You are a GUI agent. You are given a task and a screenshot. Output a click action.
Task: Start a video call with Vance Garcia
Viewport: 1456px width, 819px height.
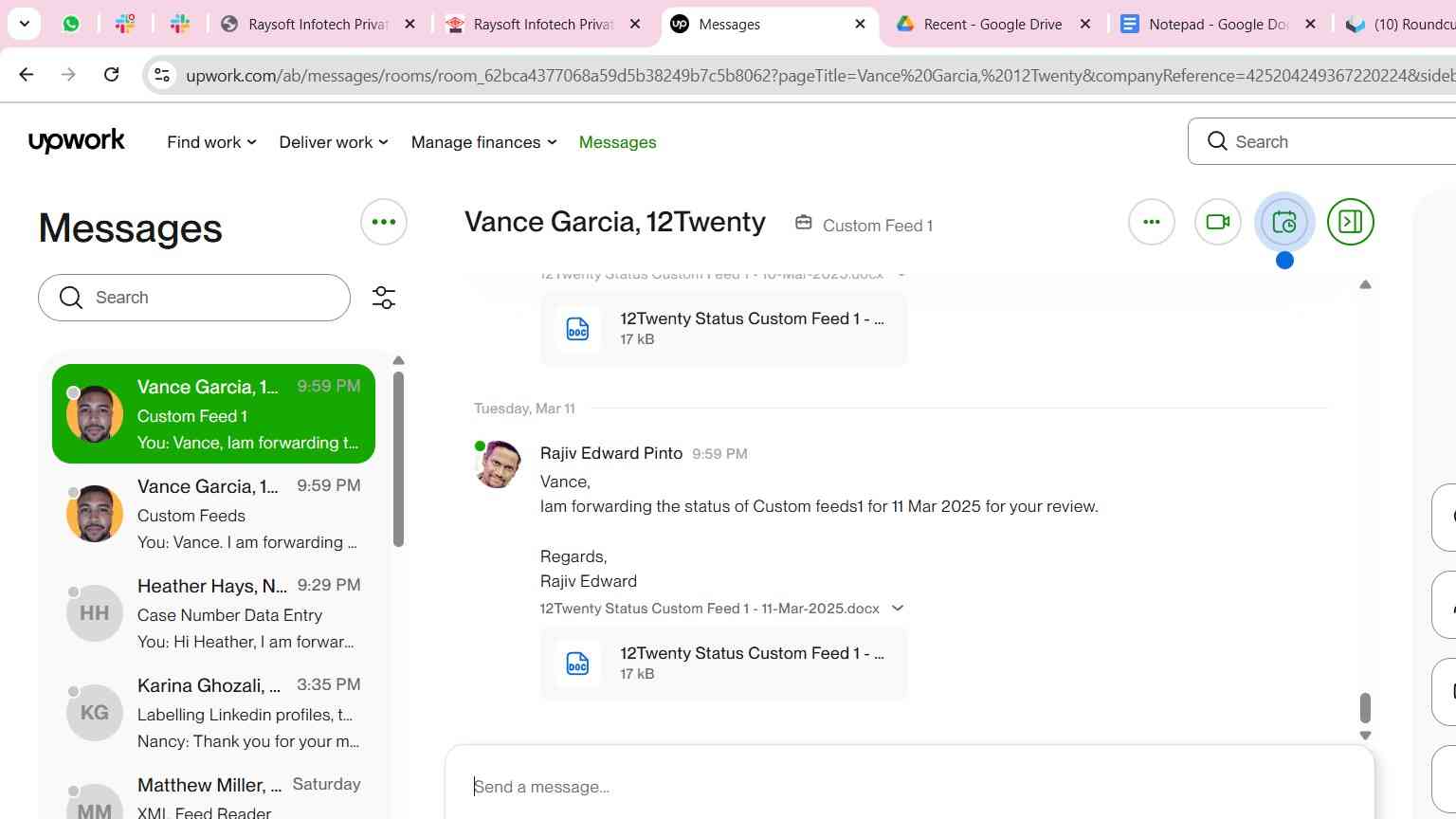[x=1218, y=222]
